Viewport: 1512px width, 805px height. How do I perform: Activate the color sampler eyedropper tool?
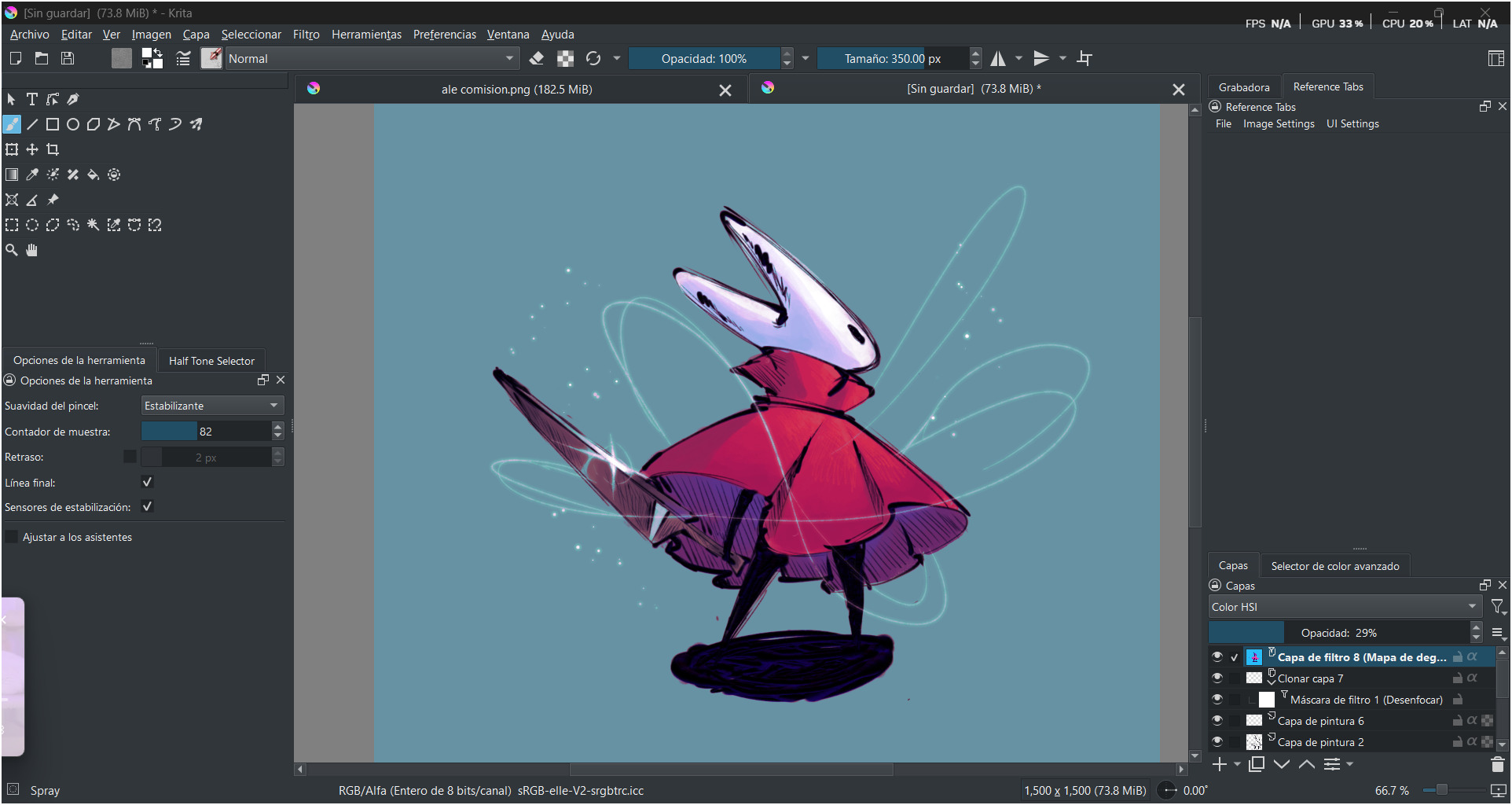(x=32, y=175)
